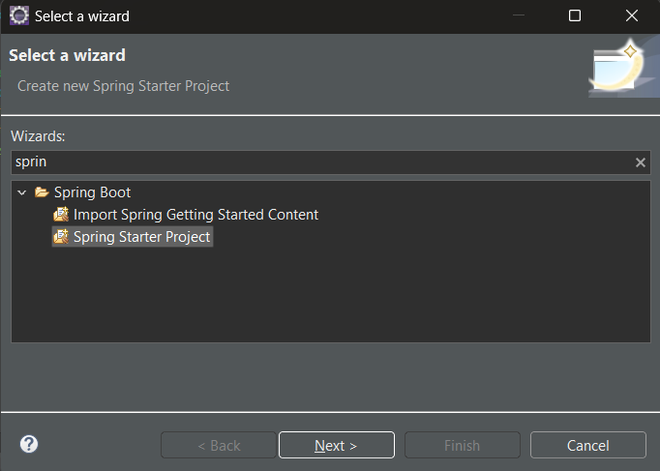Select Spring Starter Project wizard entry
This screenshot has width=660, height=471.
141,237
